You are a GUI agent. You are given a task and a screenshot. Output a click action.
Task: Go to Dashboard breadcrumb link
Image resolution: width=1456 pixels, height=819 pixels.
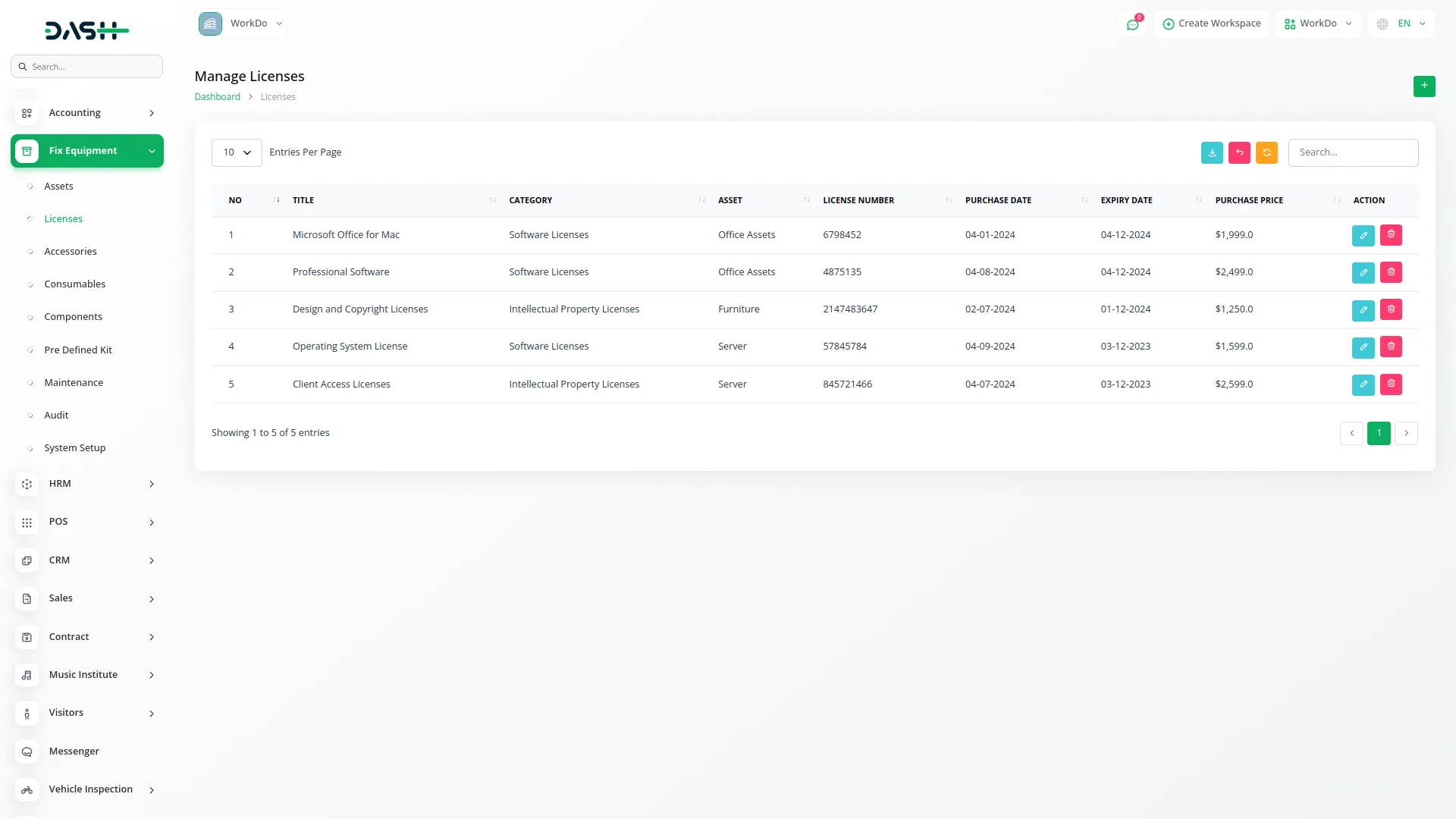tap(217, 97)
